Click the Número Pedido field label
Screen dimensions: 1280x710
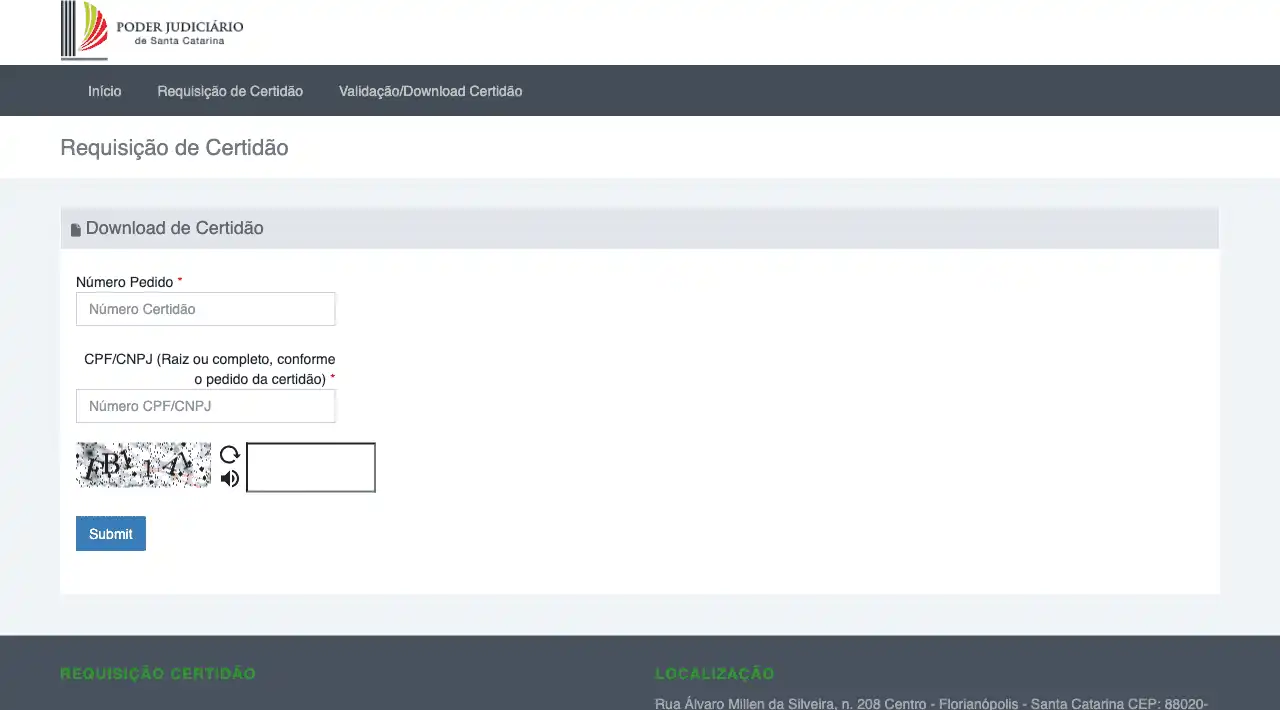tap(125, 282)
